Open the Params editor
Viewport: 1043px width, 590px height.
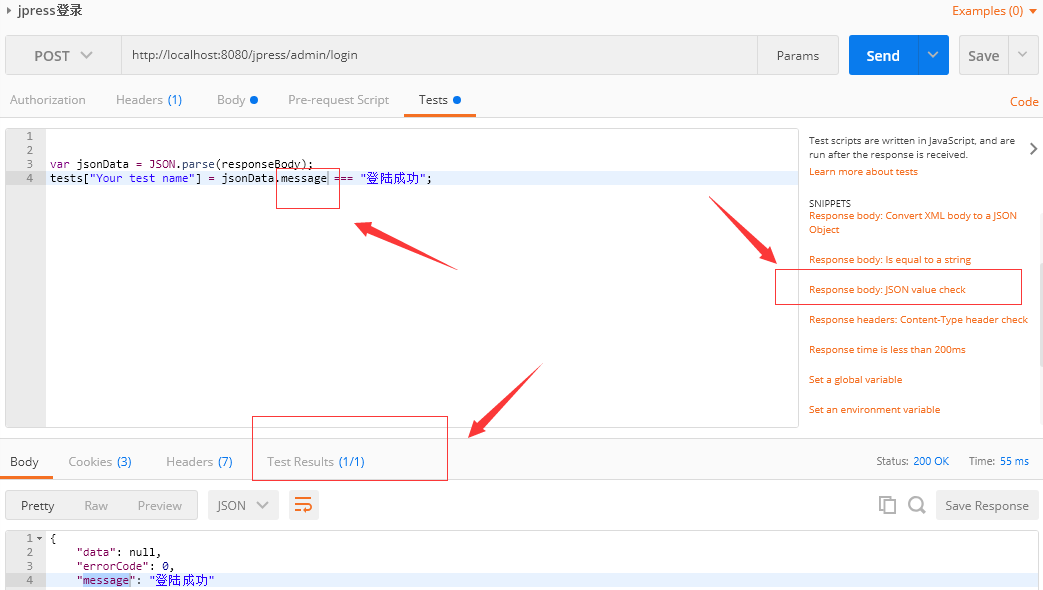coord(798,56)
